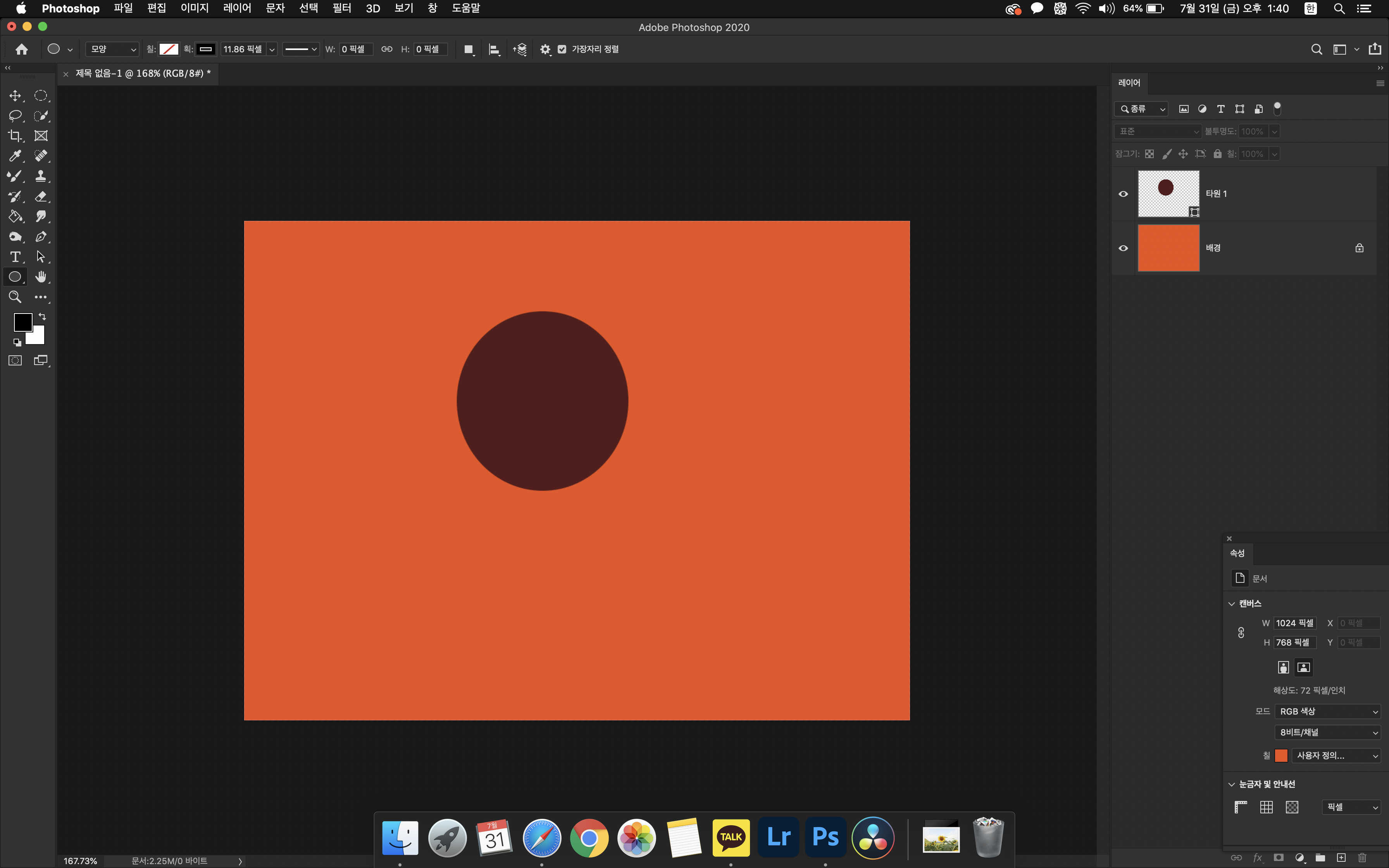Open the 모양 tool mode dropdown
This screenshot has height=868, width=1389.
point(112,49)
